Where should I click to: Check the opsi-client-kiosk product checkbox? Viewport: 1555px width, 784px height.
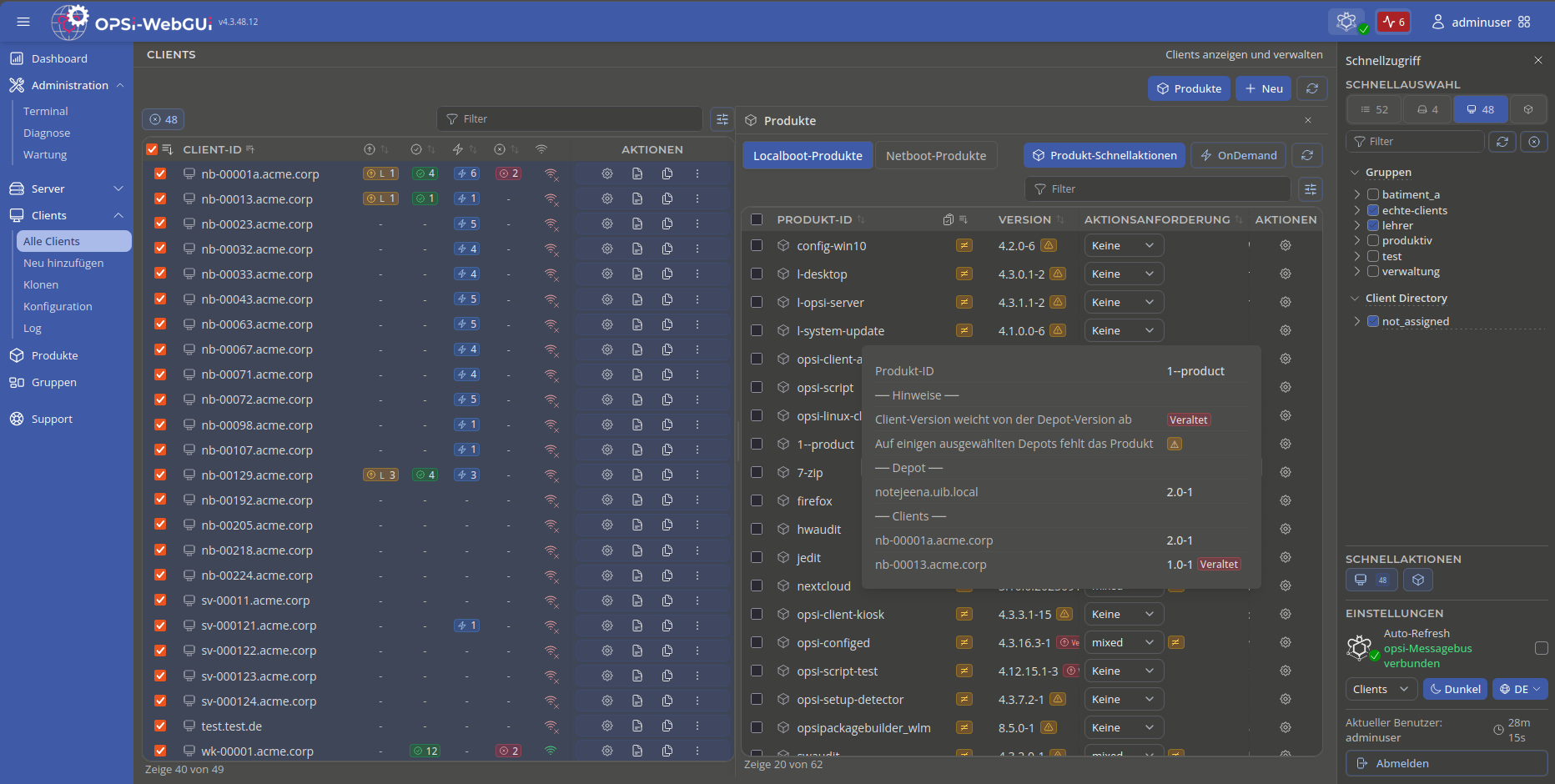757,614
